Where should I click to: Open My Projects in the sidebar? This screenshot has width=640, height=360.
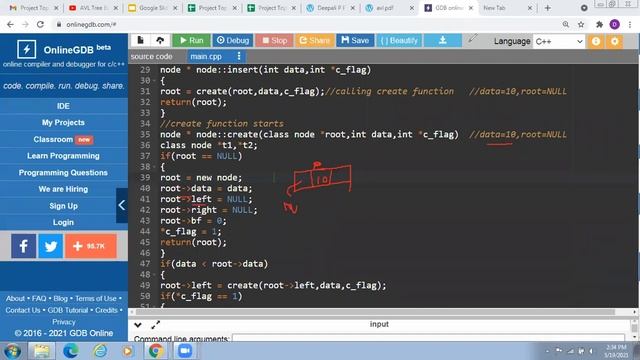[63, 122]
